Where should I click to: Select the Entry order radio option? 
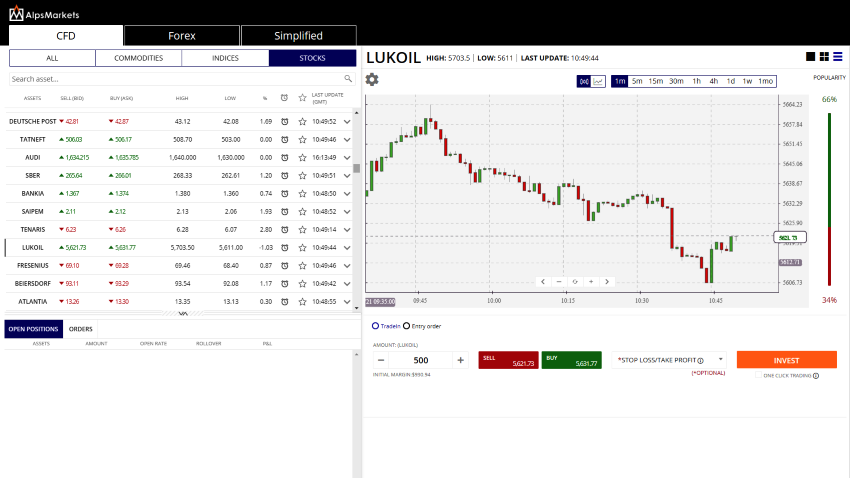(406, 326)
